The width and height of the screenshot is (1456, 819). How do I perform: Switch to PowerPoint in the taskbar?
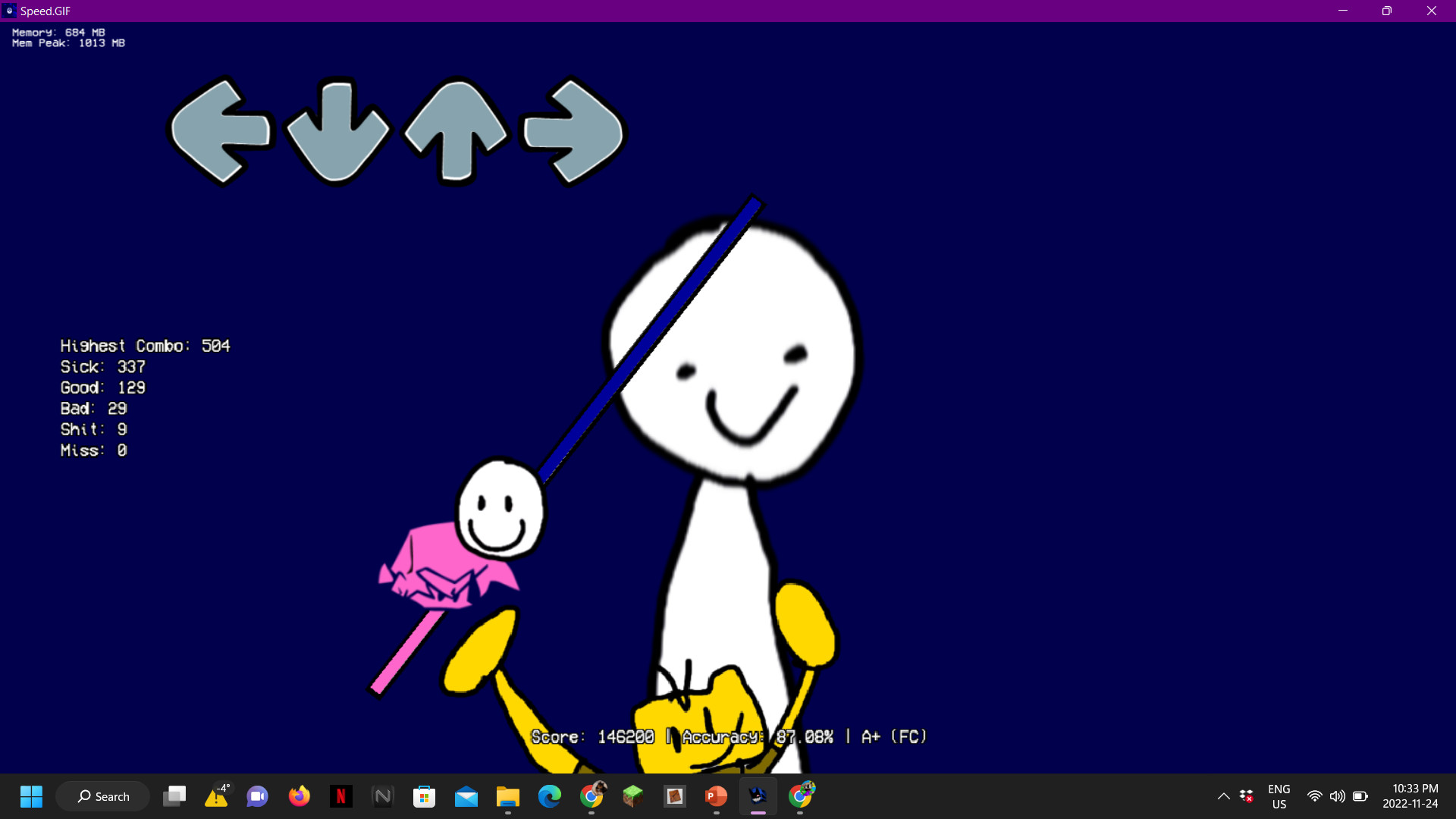pyautogui.click(x=716, y=796)
